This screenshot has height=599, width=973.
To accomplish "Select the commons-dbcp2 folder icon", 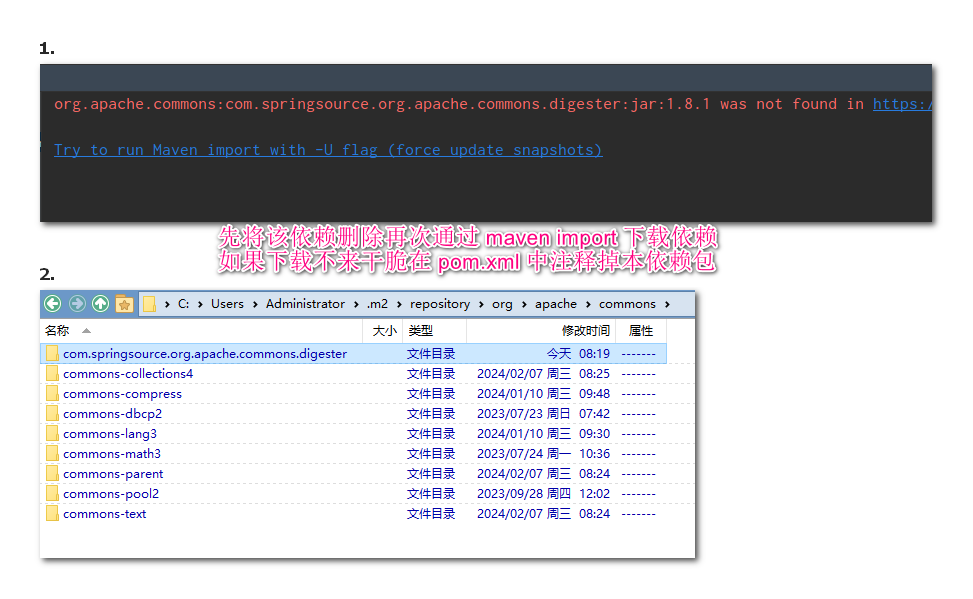I will point(52,413).
